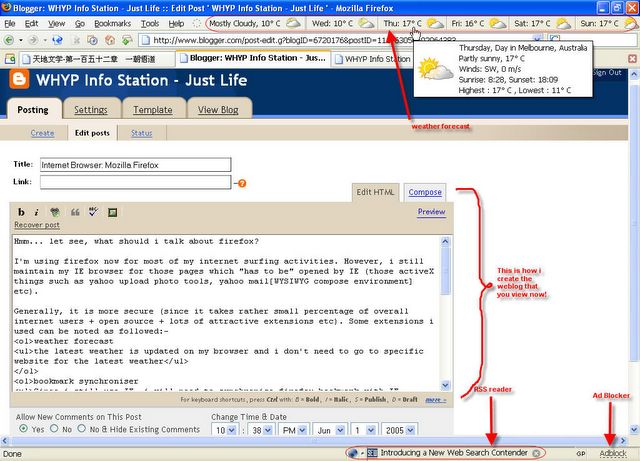640x461 pixels.
Task: Open the Bookmarks menu
Action: [x=112, y=24]
